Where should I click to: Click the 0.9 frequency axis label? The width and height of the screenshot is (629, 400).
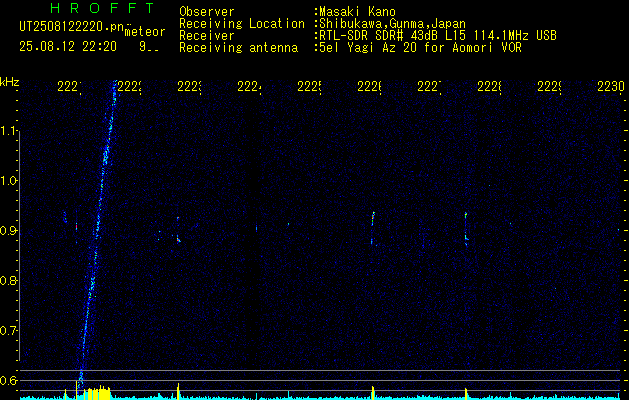pyautogui.click(x=8, y=230)
